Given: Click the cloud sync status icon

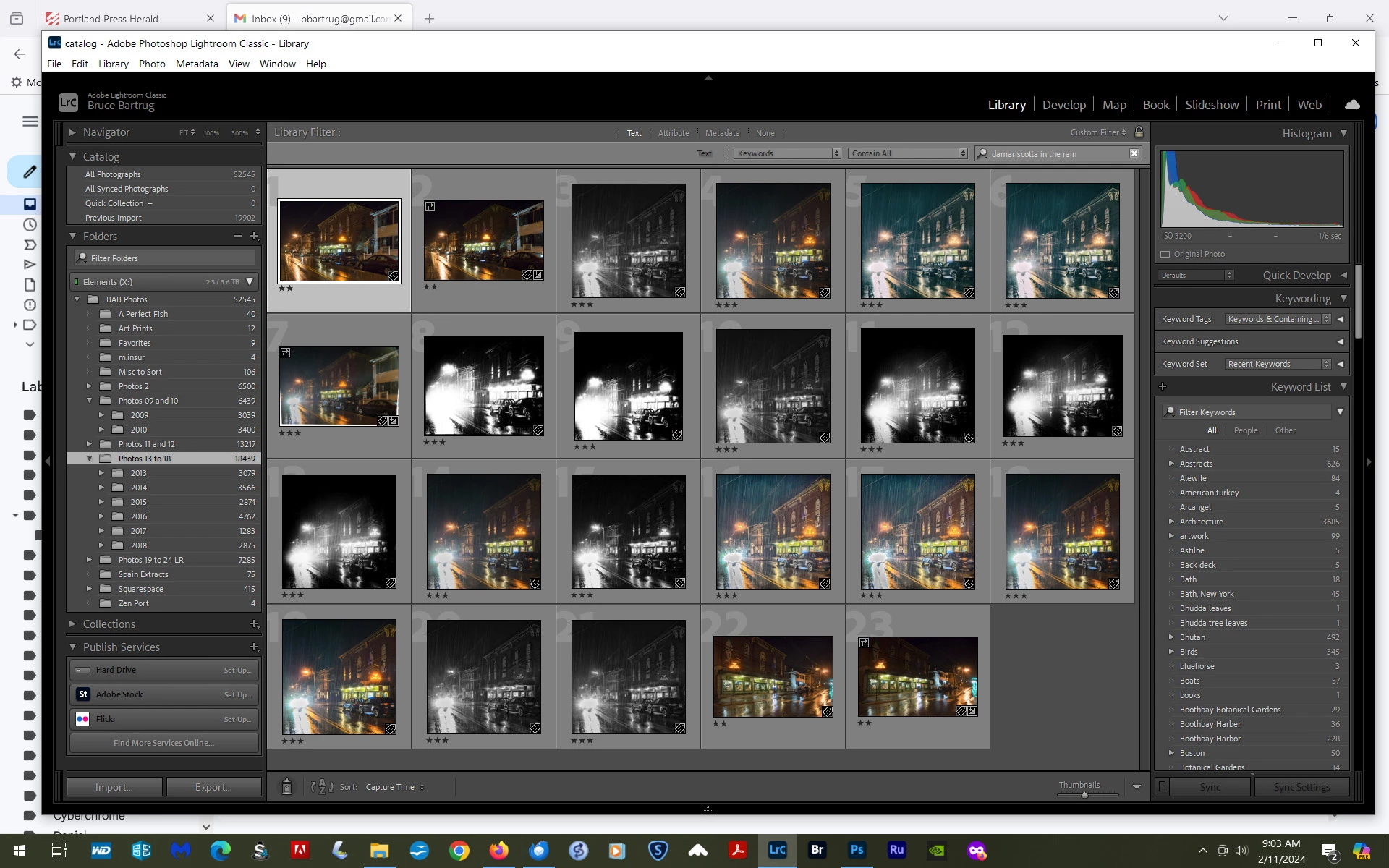Looking at the screenshot, I should 1351,105.
